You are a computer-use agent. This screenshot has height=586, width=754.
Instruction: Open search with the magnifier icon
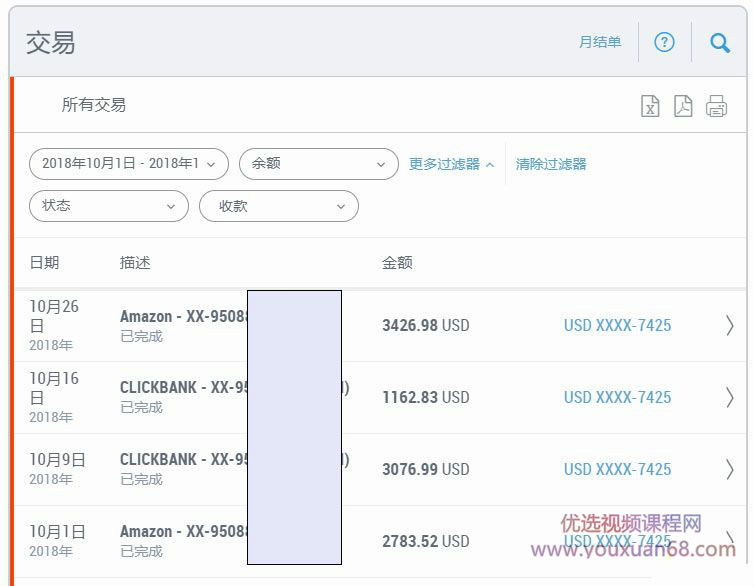(x=719, y=42)
